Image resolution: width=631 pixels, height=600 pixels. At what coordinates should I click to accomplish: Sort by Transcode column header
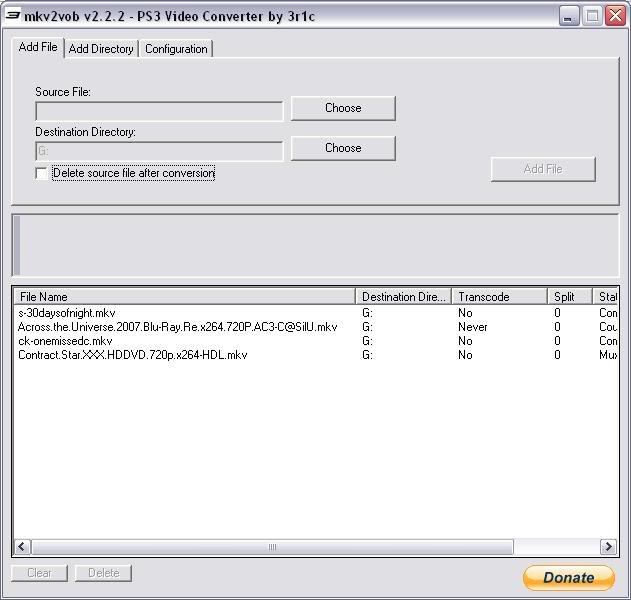[498, 297]
